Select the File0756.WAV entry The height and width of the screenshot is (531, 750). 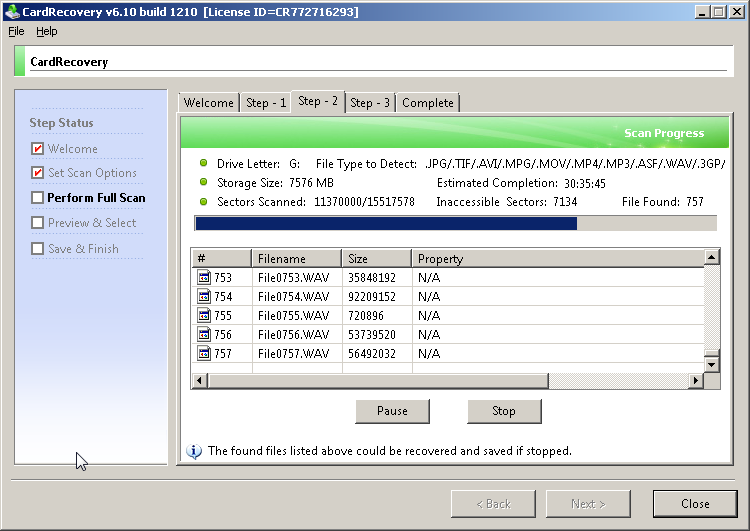point(293,334)
